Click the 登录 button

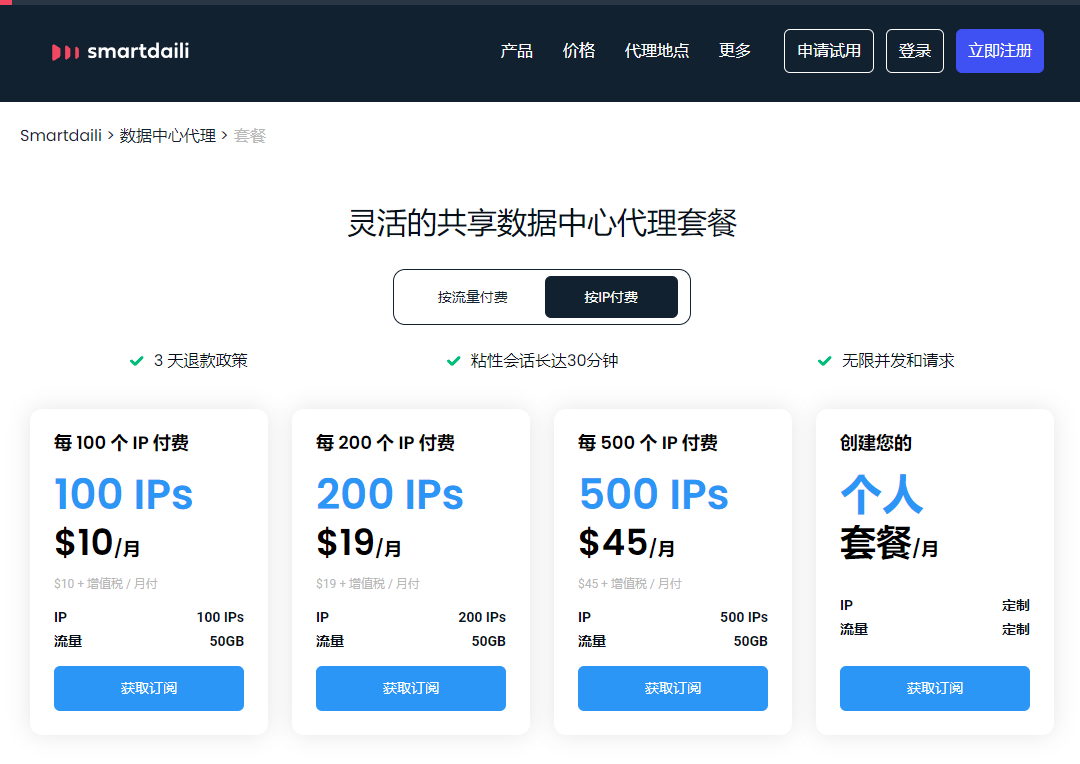tap(915, 51)
